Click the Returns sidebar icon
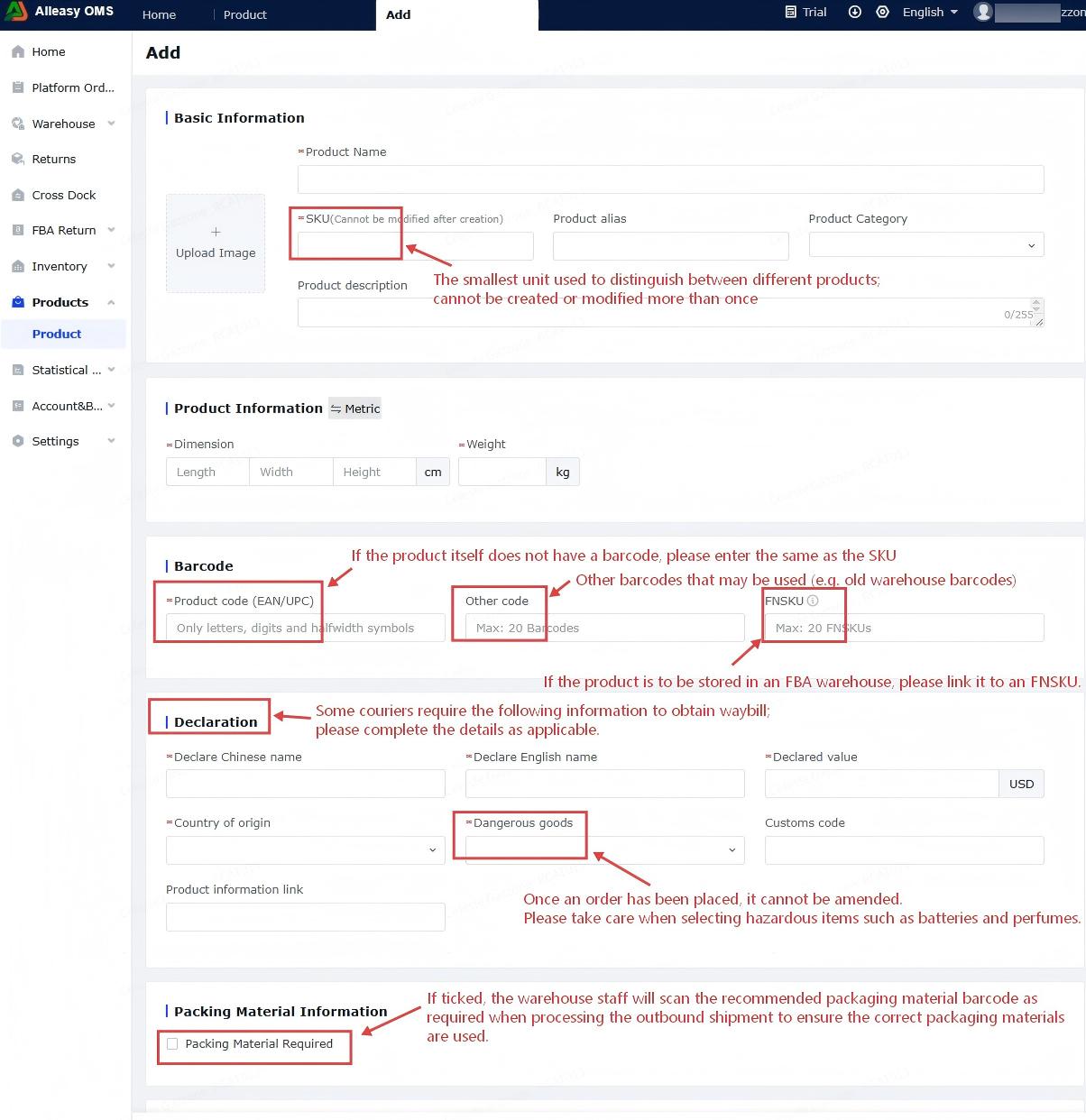 tap(18, 159)
